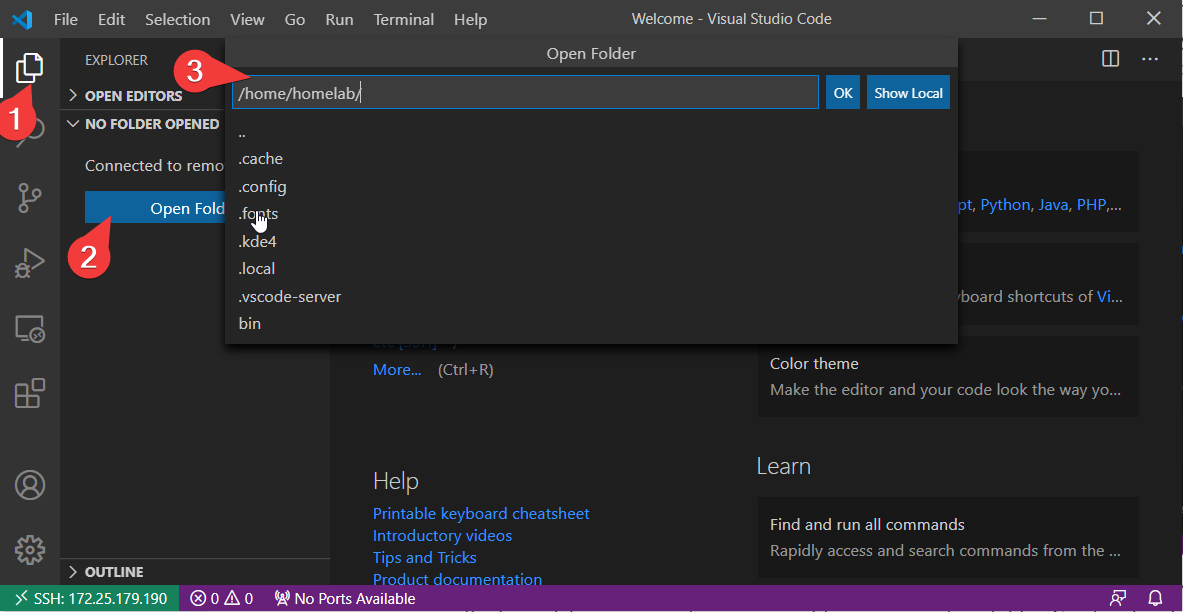Image resolution: width=1183 pixels, height=612 pixels.
Task: Focus the /home/homelab/ path input field
Action: point(525,93)
